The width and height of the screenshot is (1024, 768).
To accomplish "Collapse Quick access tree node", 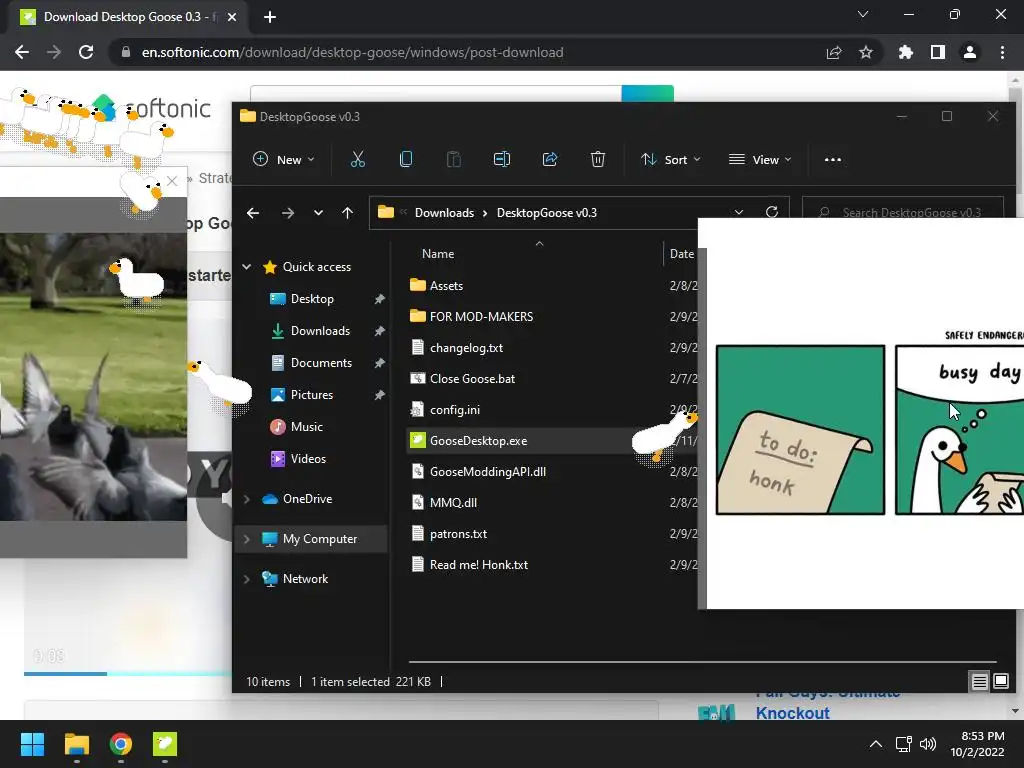I will [247, 266].
